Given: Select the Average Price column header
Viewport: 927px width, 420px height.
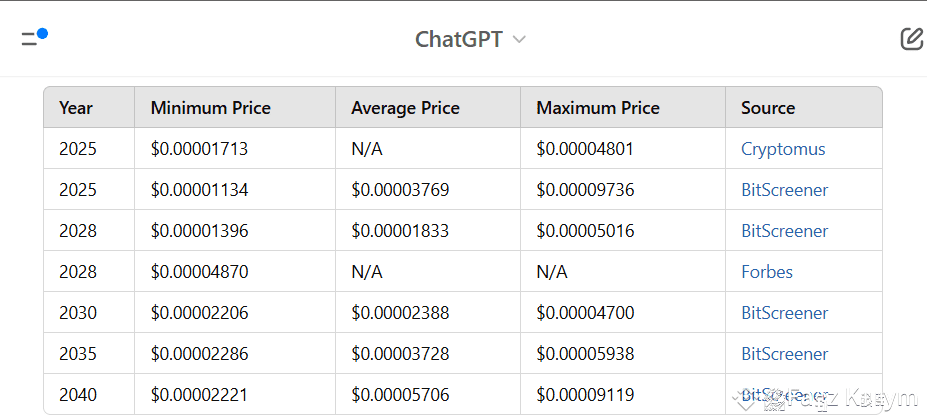Looking at the screenshot, I should (405, 108).
